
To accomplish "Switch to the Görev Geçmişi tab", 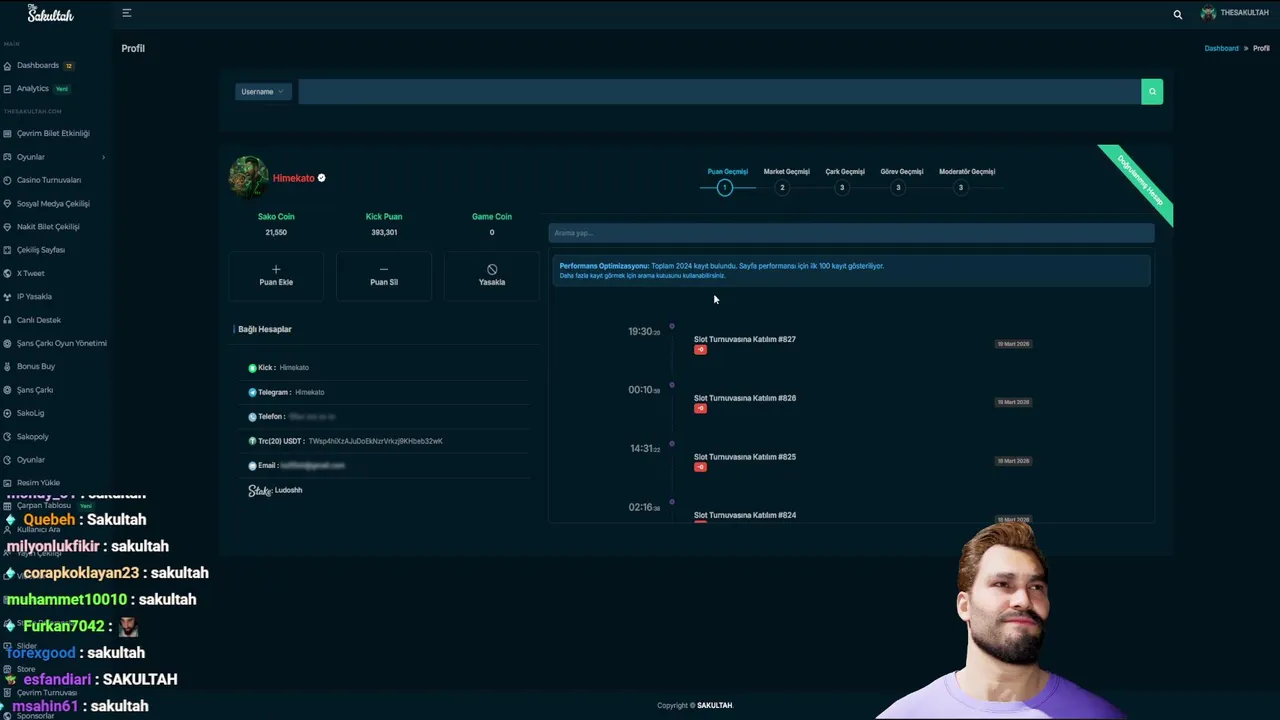I will coord(901,180).
